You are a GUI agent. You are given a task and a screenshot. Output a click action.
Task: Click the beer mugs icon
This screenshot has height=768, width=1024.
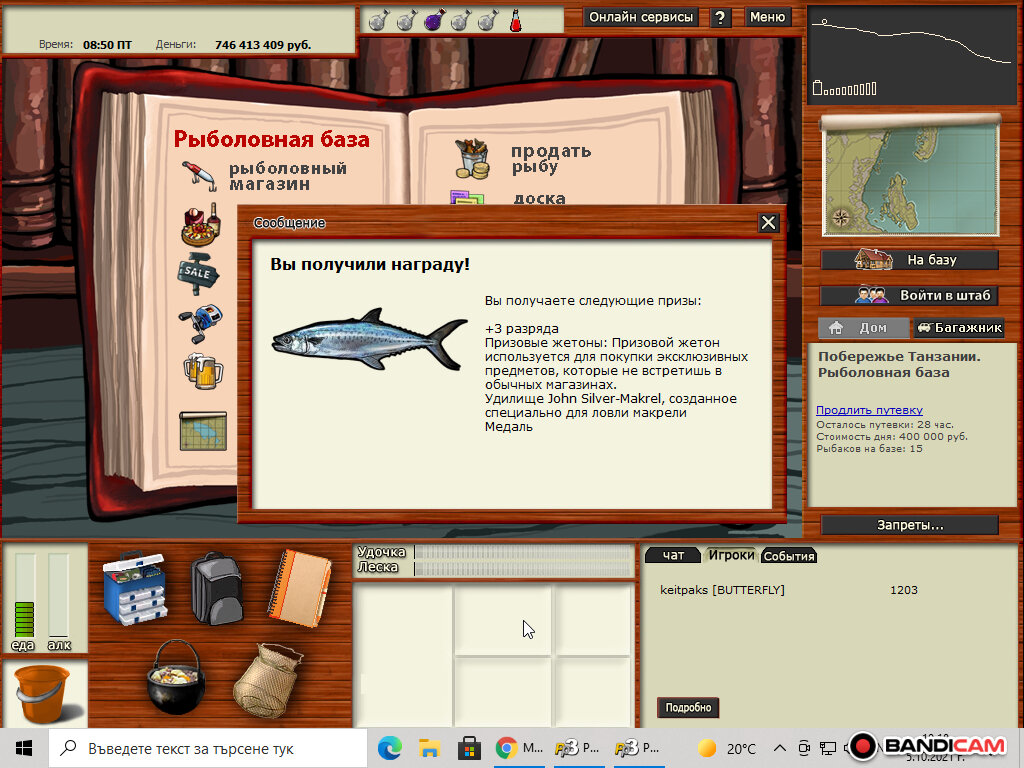[x=203, y=369]
